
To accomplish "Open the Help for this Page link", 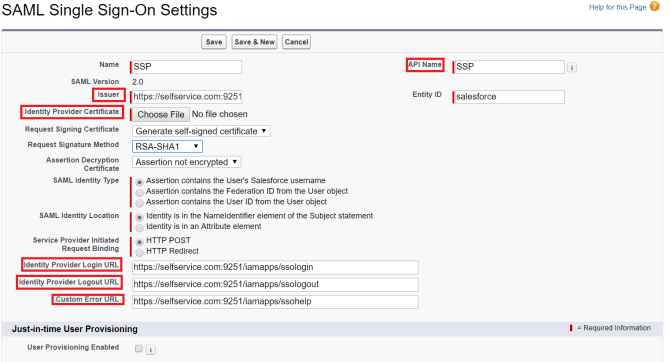I will point(617,7).
